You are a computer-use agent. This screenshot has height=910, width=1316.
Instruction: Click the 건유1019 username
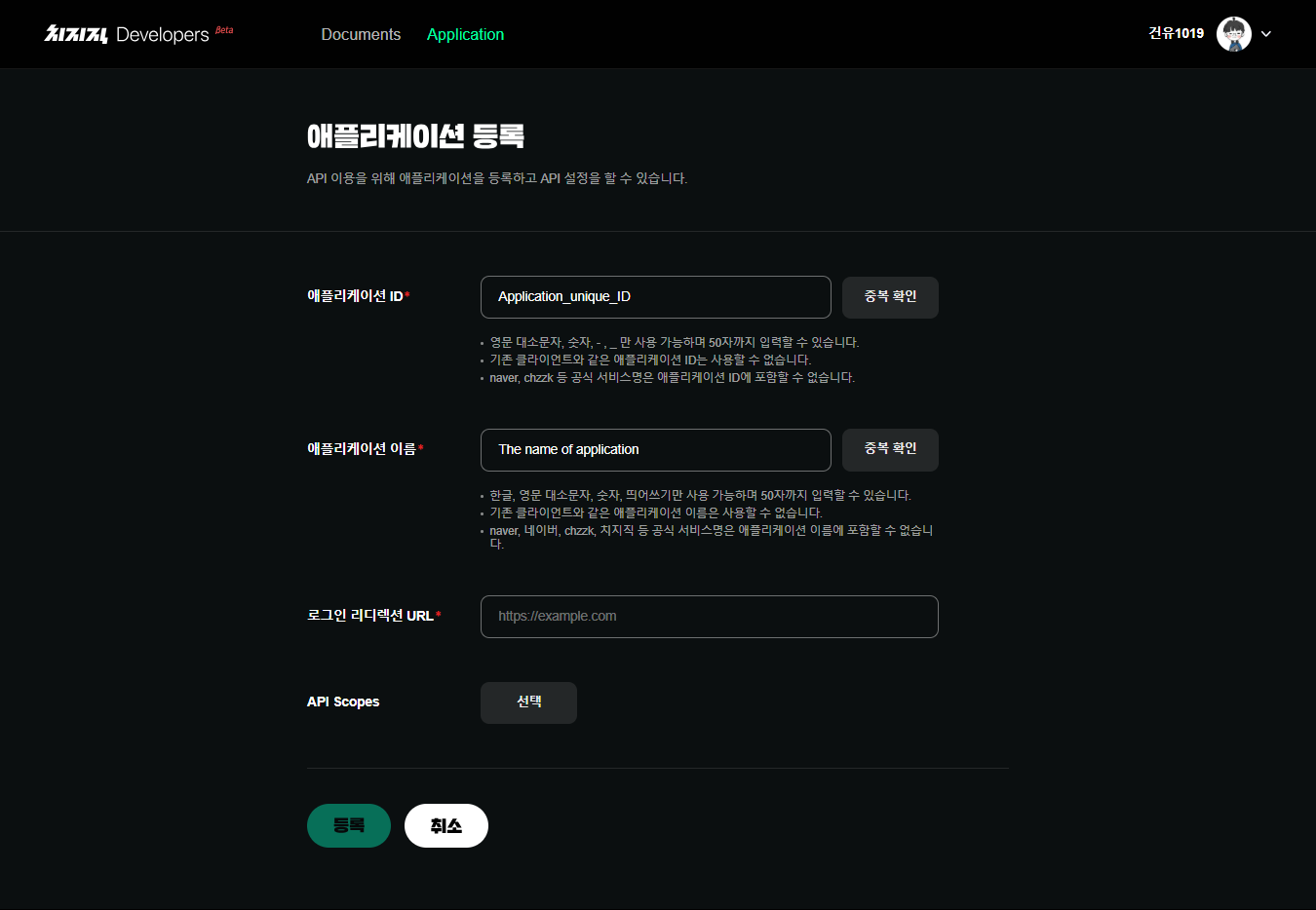(1176, 33)
